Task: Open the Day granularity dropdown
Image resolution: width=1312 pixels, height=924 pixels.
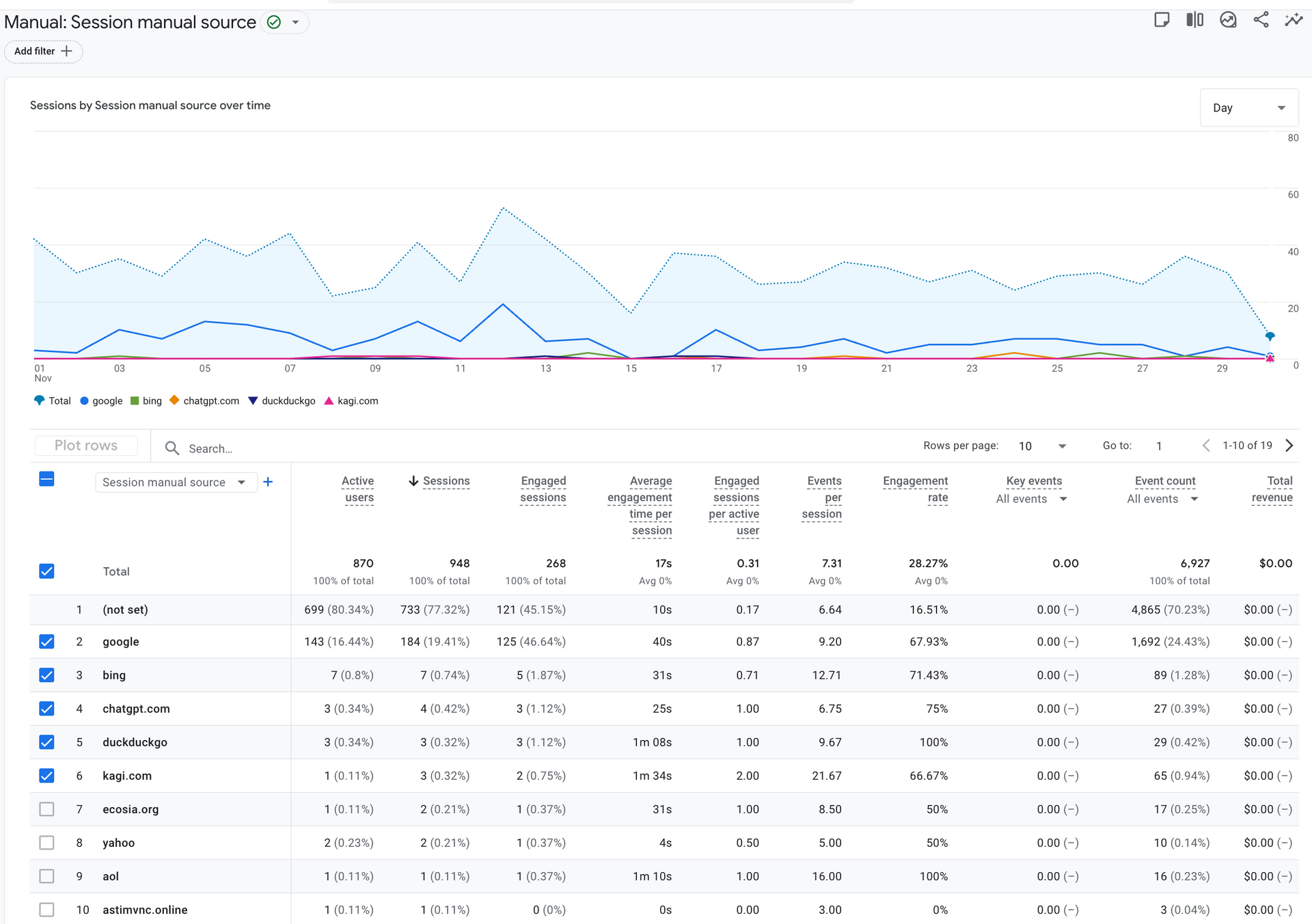Action: [x=1248, y=108]
